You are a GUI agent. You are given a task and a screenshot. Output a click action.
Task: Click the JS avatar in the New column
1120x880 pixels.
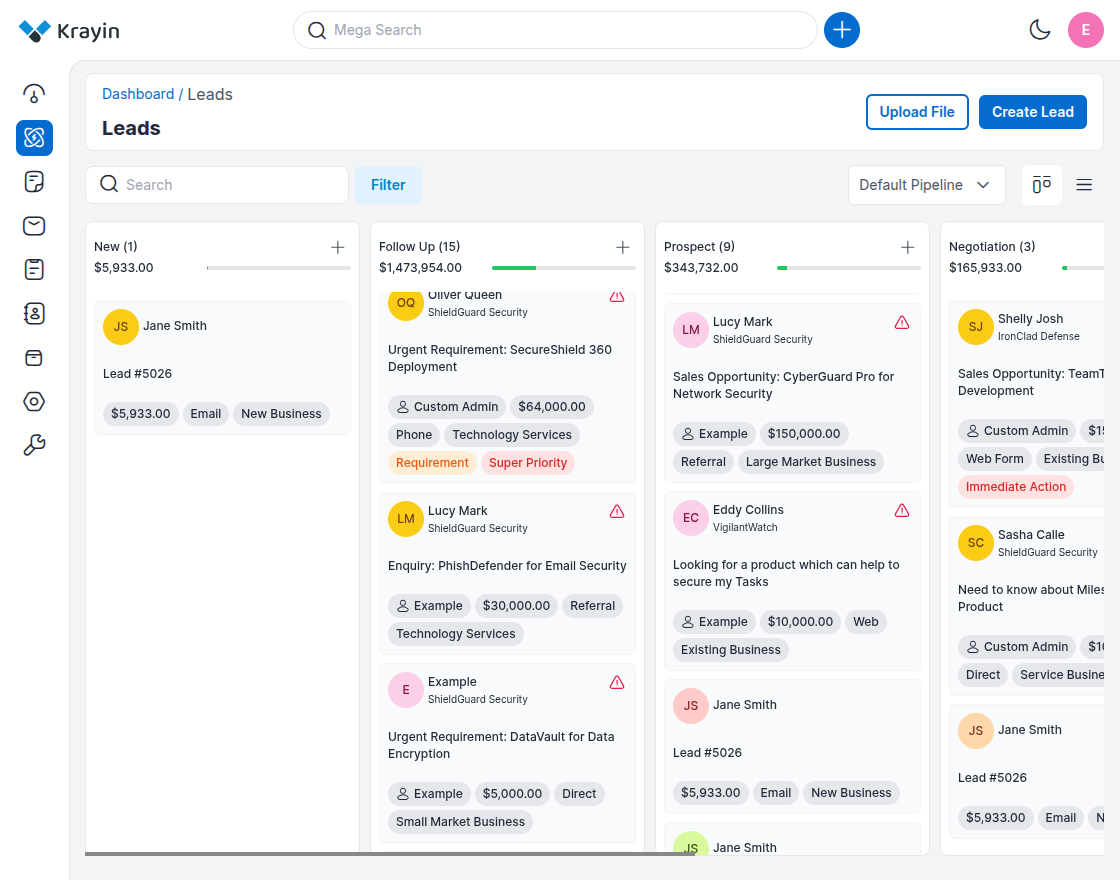(121, 327)
